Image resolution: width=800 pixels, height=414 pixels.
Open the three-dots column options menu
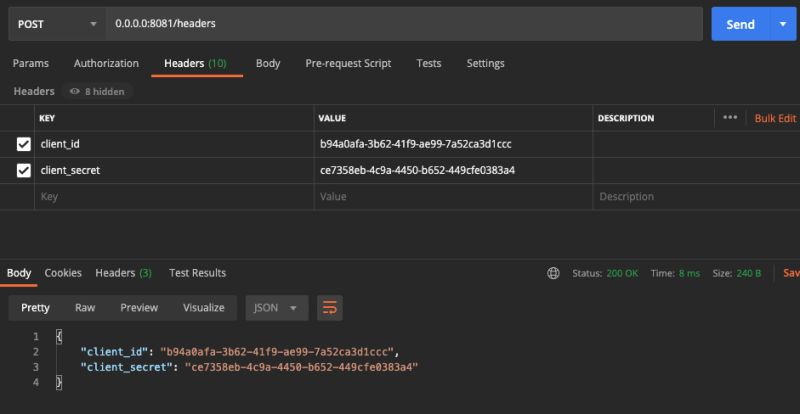tap(730, 118)
